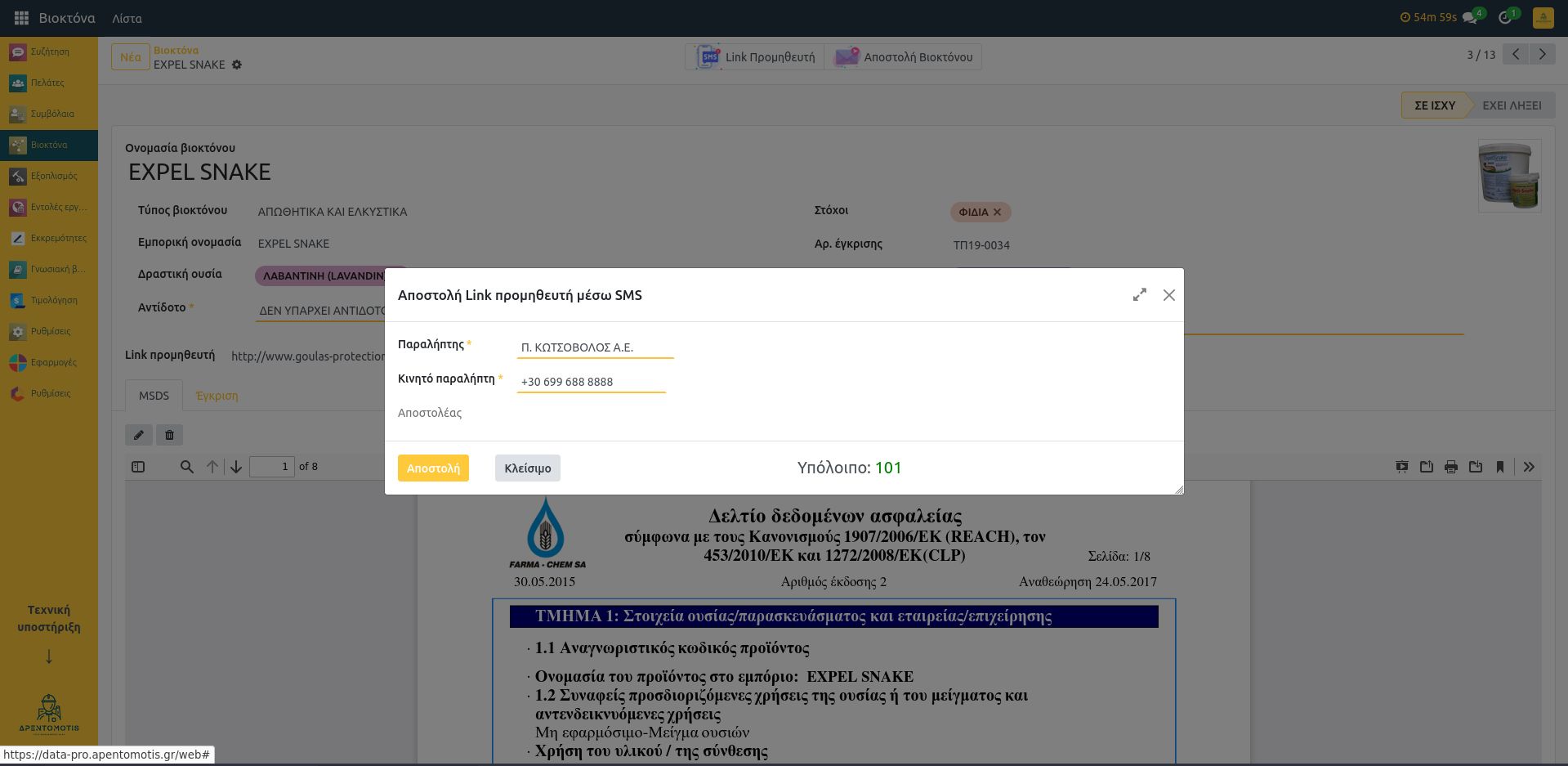
Task: Click the pencil edit icon above the PDF
Action: pos(139,435)
